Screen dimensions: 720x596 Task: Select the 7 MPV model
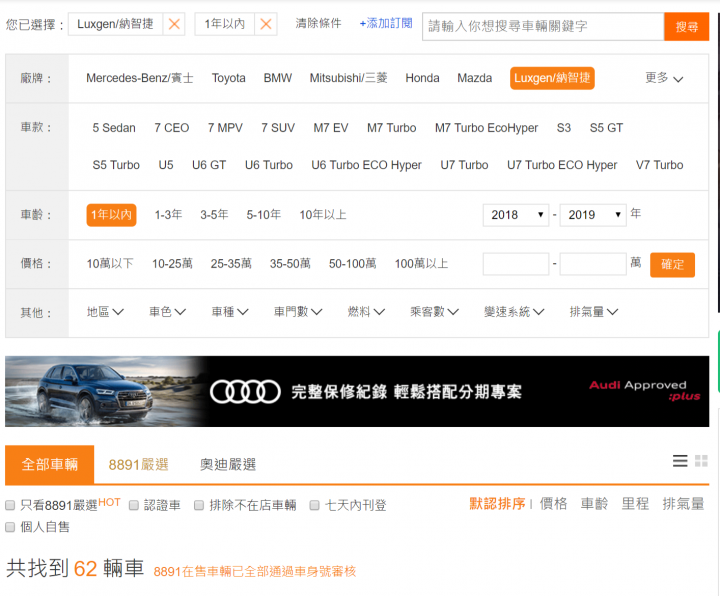[x=225, y=128]
